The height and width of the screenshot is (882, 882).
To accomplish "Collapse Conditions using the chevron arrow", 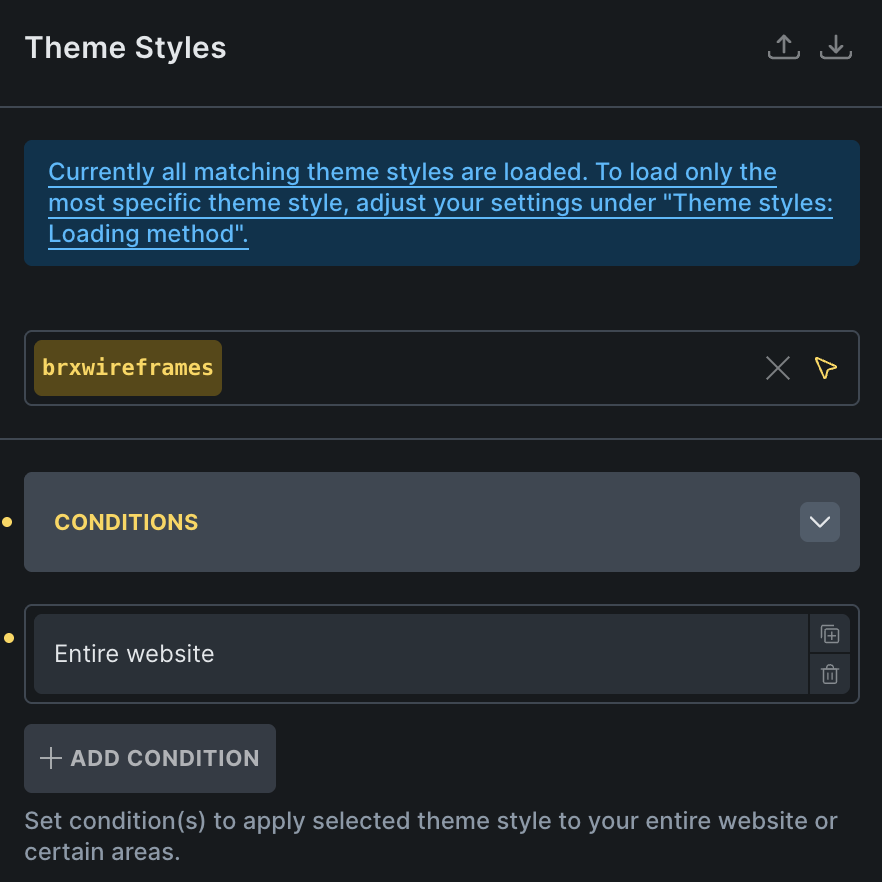I will click(819, 522).
